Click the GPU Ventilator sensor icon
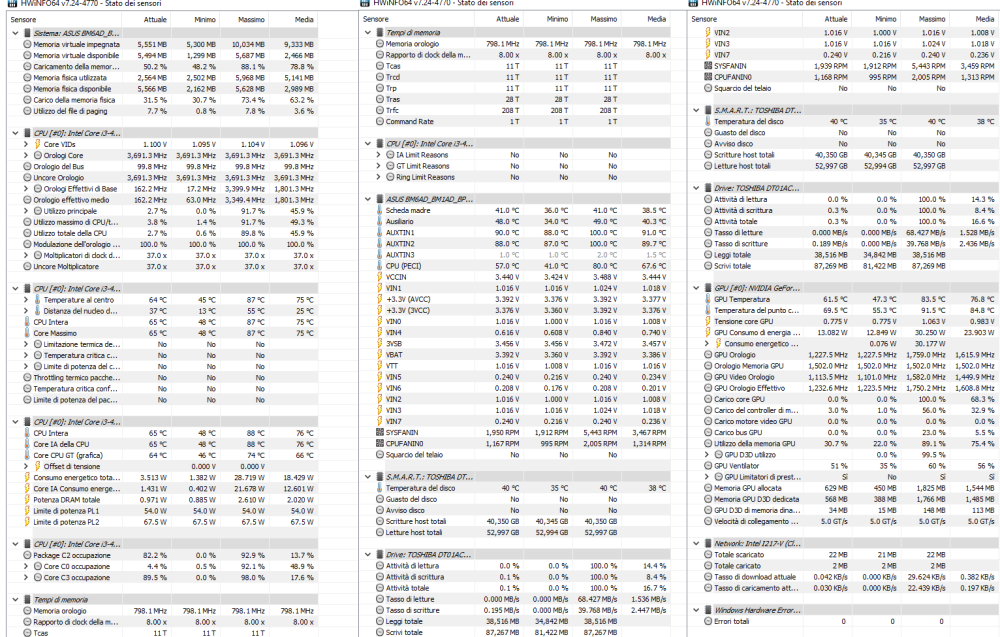Screen dimensions: 1000x637 point(708,465)
